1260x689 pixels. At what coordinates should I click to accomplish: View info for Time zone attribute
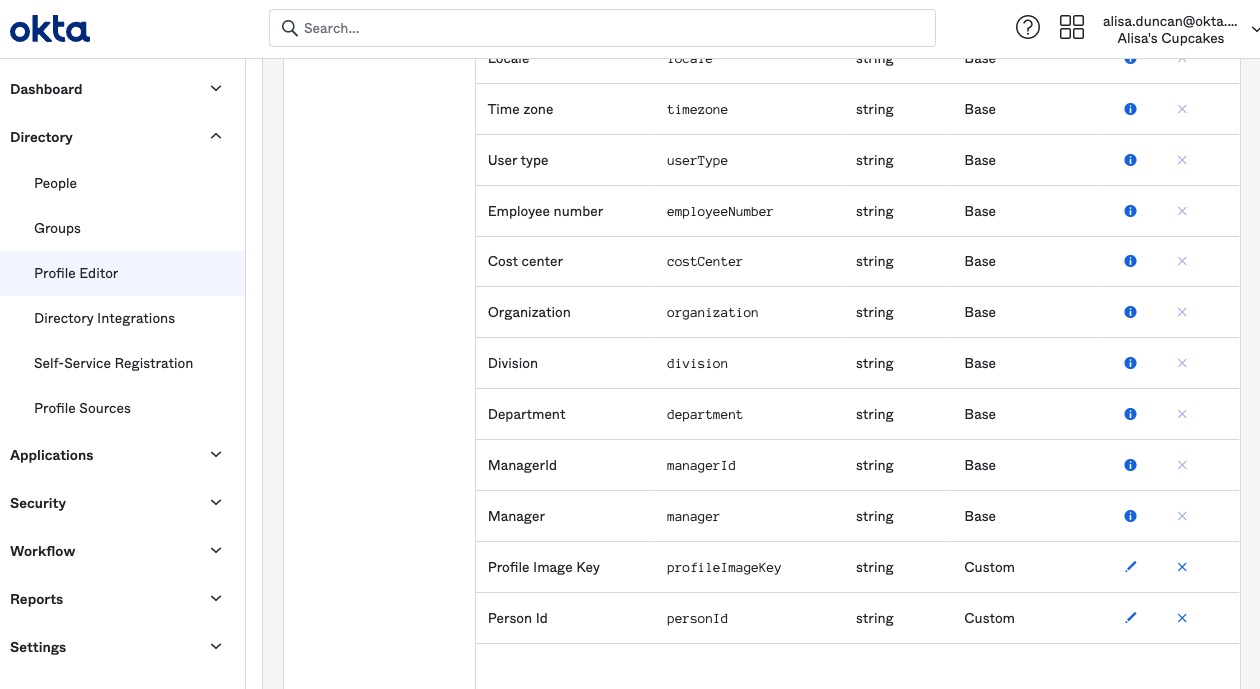point(1130,110)
